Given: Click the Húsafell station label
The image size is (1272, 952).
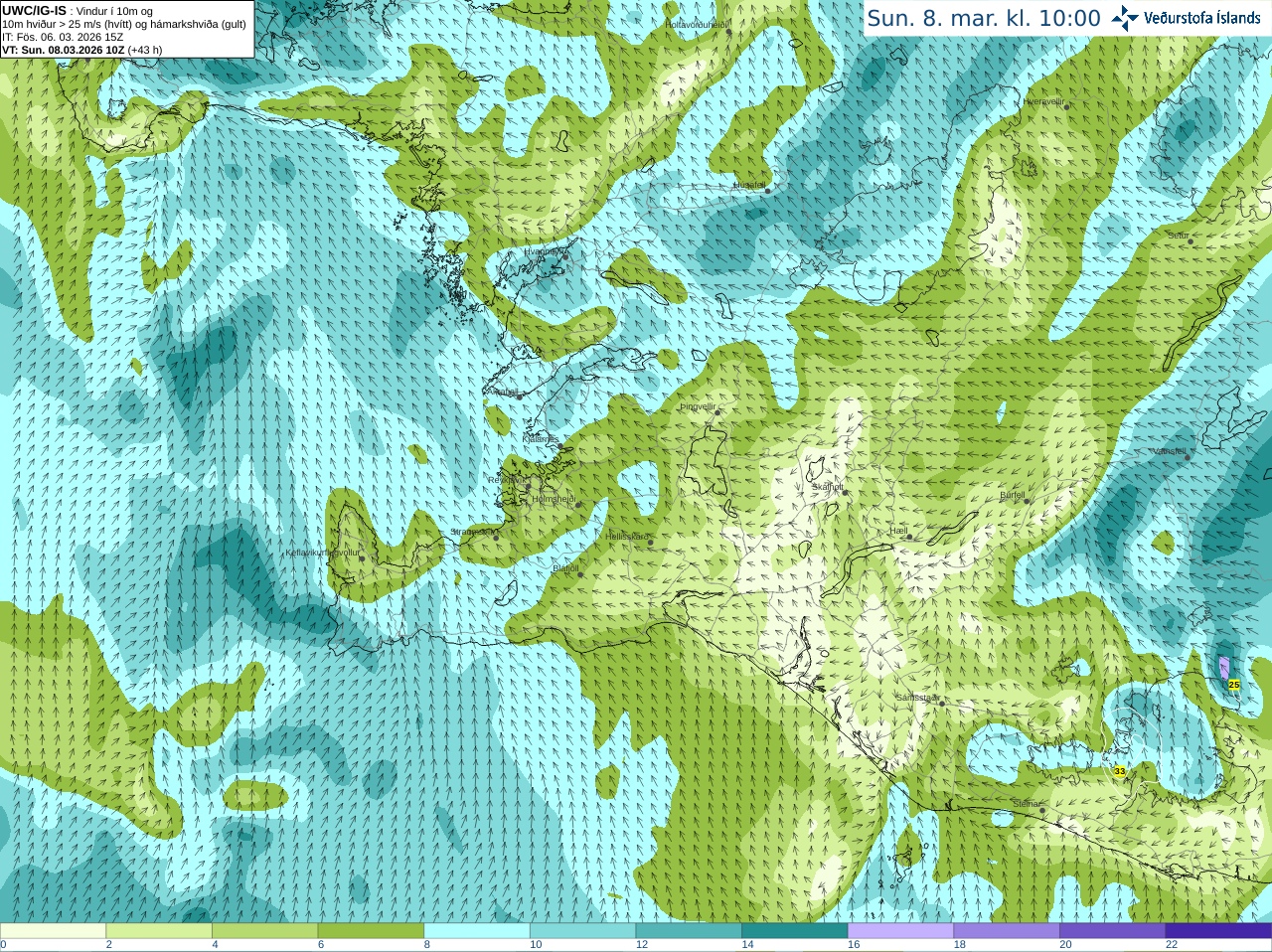Looking at the screenshot, I should [x=749, y=185].
